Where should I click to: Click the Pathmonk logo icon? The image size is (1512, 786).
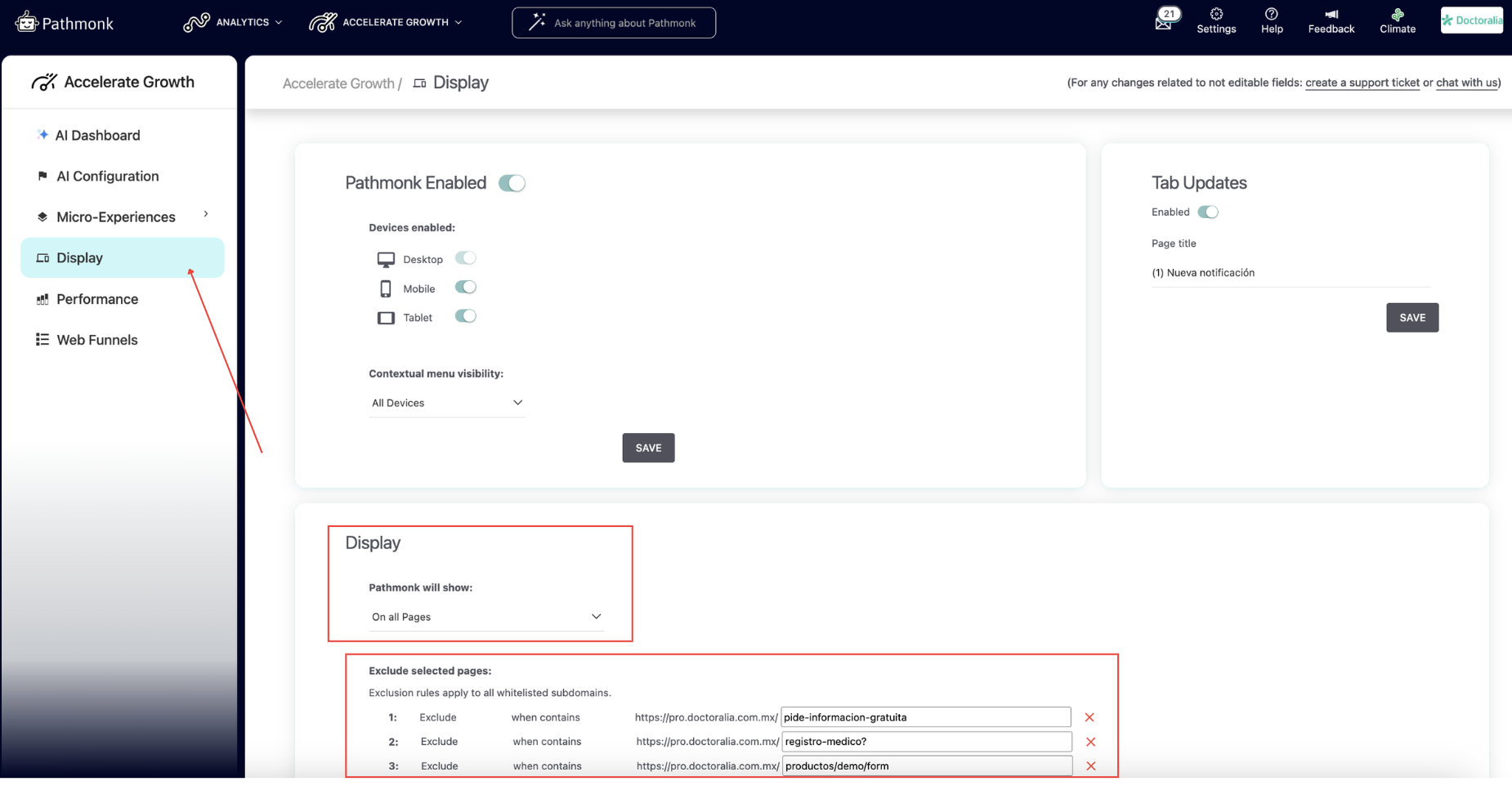(26, 22)
